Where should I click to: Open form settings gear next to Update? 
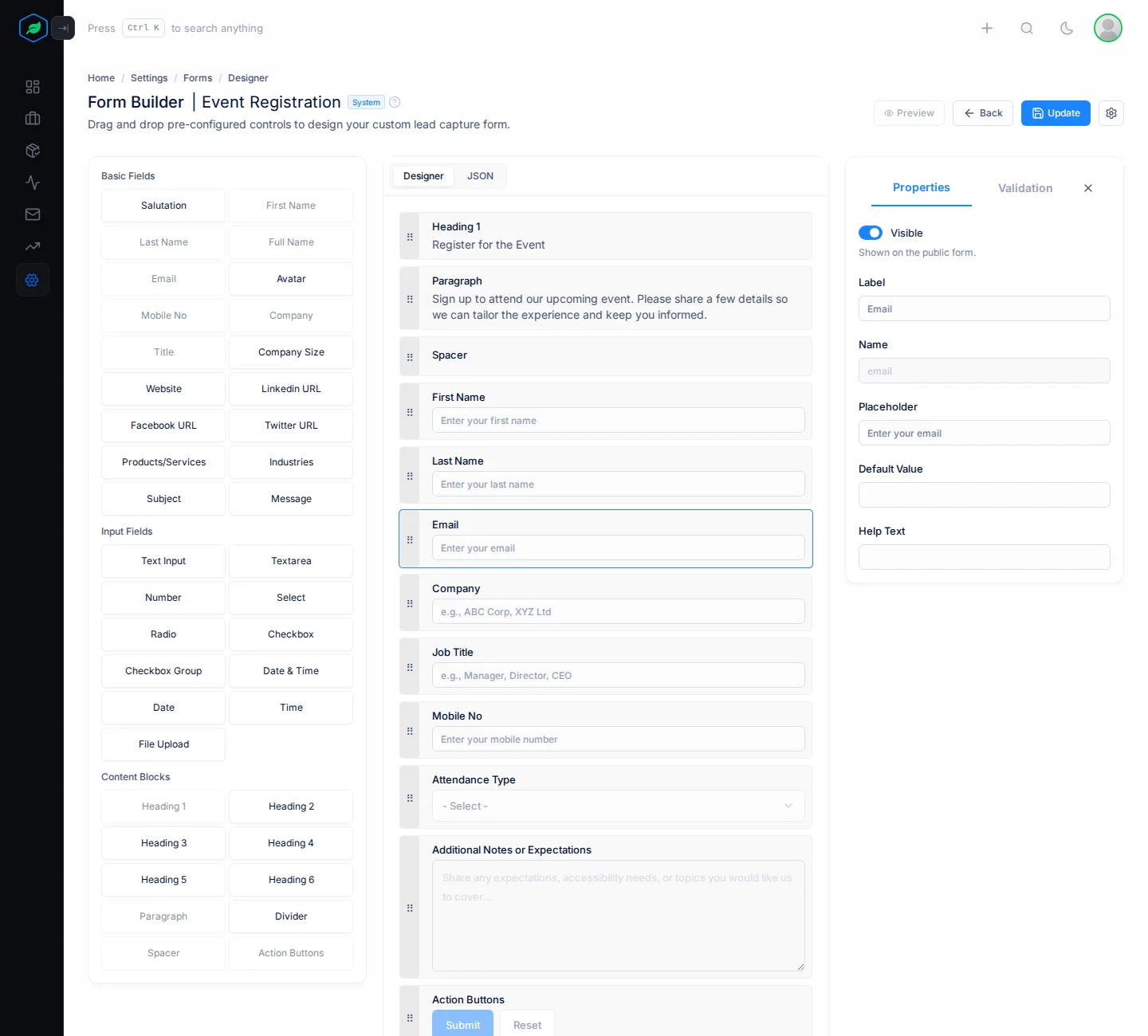(1111, 113)
